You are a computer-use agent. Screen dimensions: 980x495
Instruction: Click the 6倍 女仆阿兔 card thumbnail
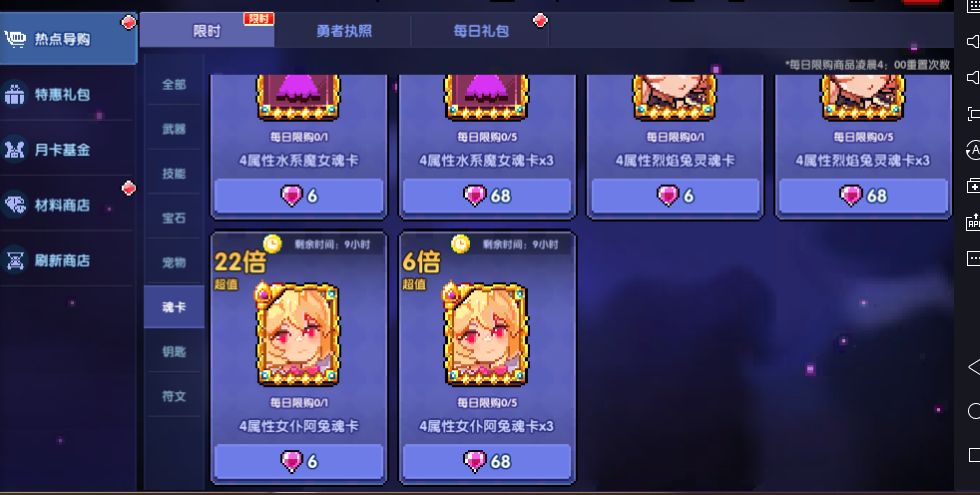coord(486,334)
